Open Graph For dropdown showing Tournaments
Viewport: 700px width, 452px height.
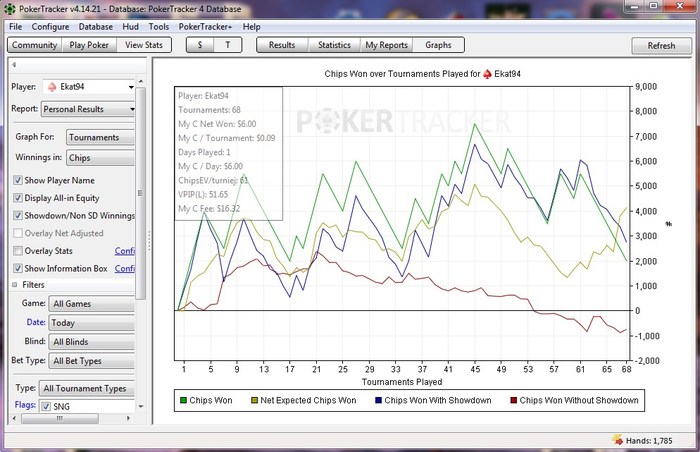100,137
